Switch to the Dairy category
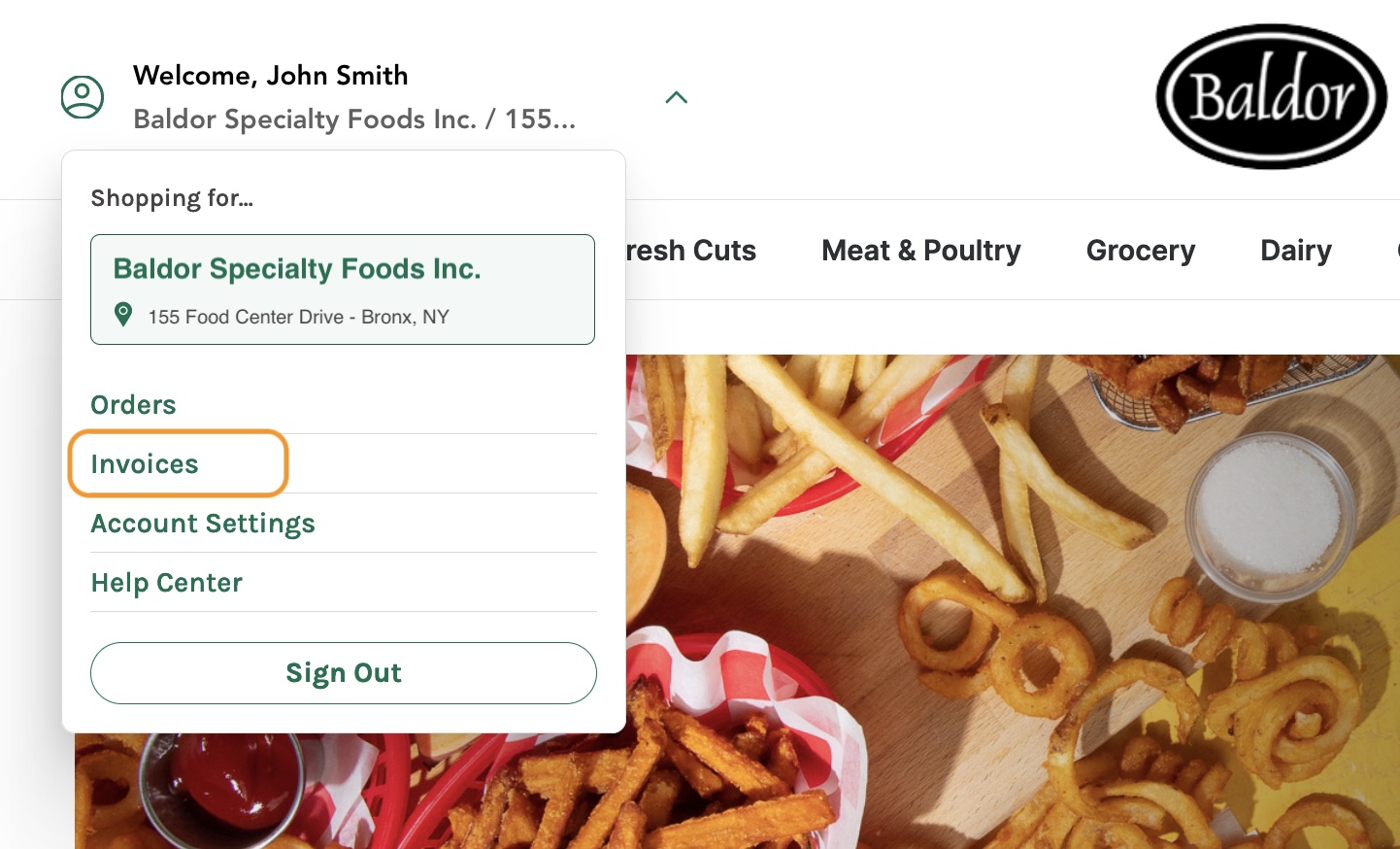 pos(1295,251)
